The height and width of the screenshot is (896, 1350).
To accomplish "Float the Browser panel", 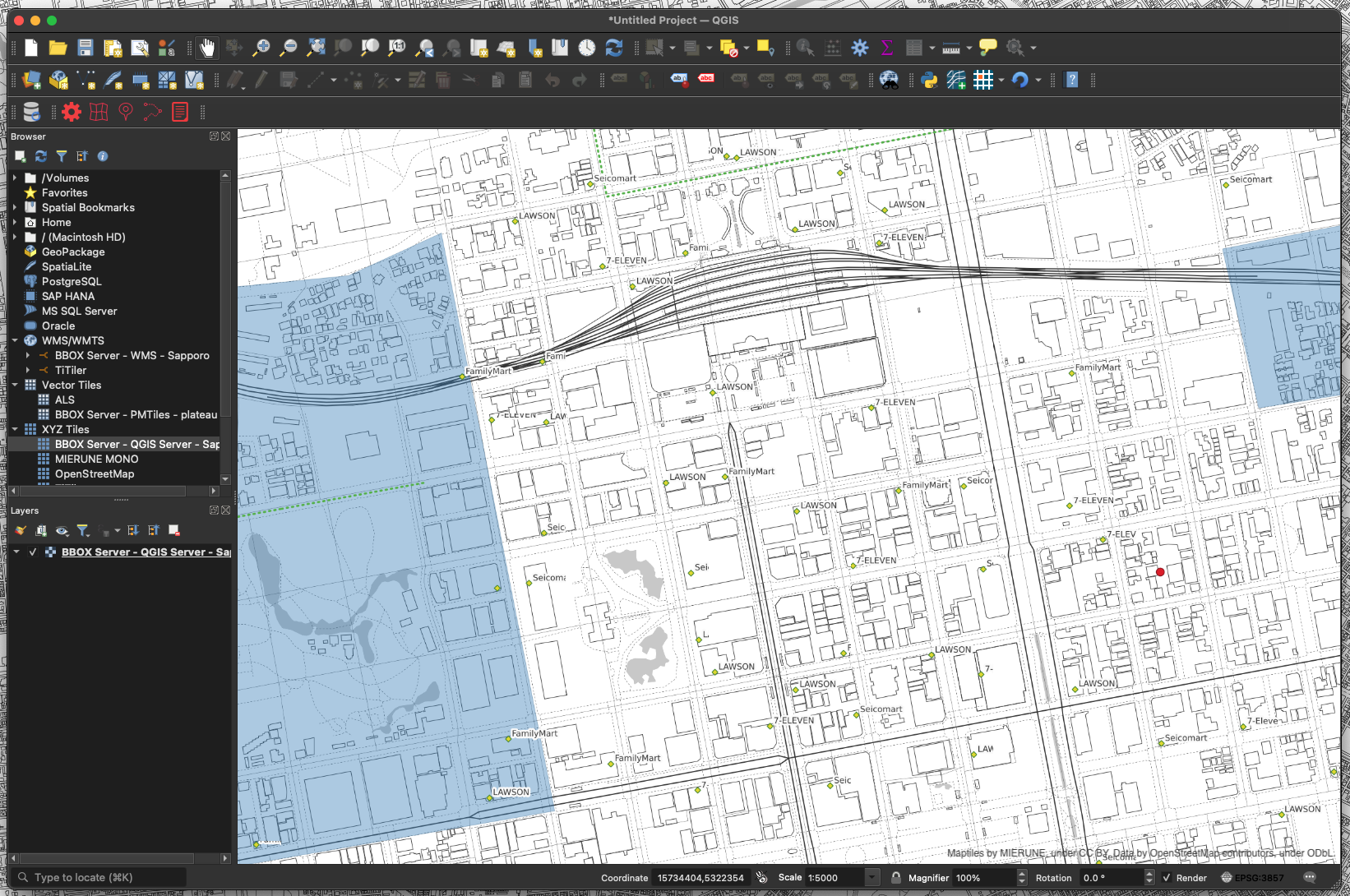I will point(214,136).
